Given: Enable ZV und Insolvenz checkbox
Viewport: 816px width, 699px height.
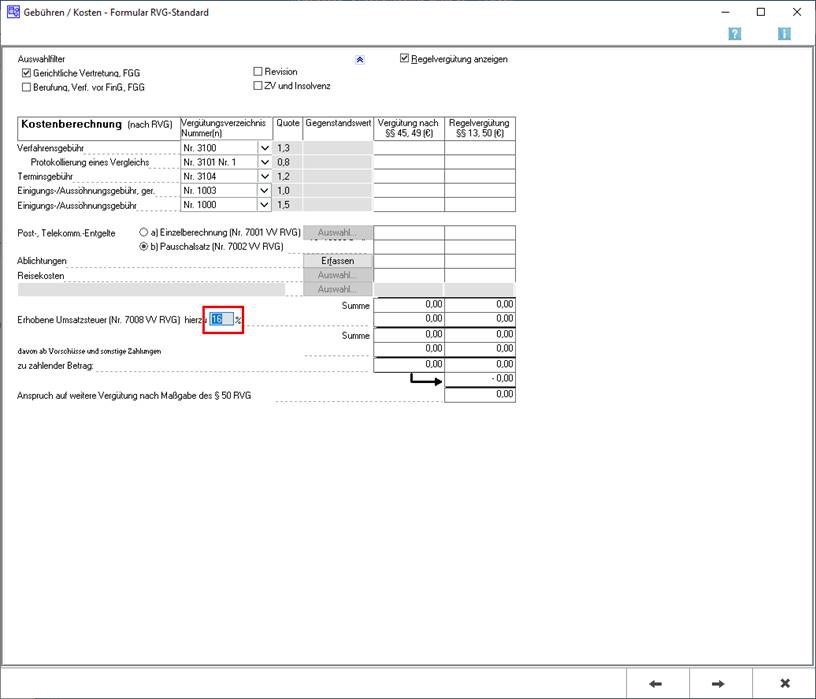Looking at the screenshot, I should 258,85.
